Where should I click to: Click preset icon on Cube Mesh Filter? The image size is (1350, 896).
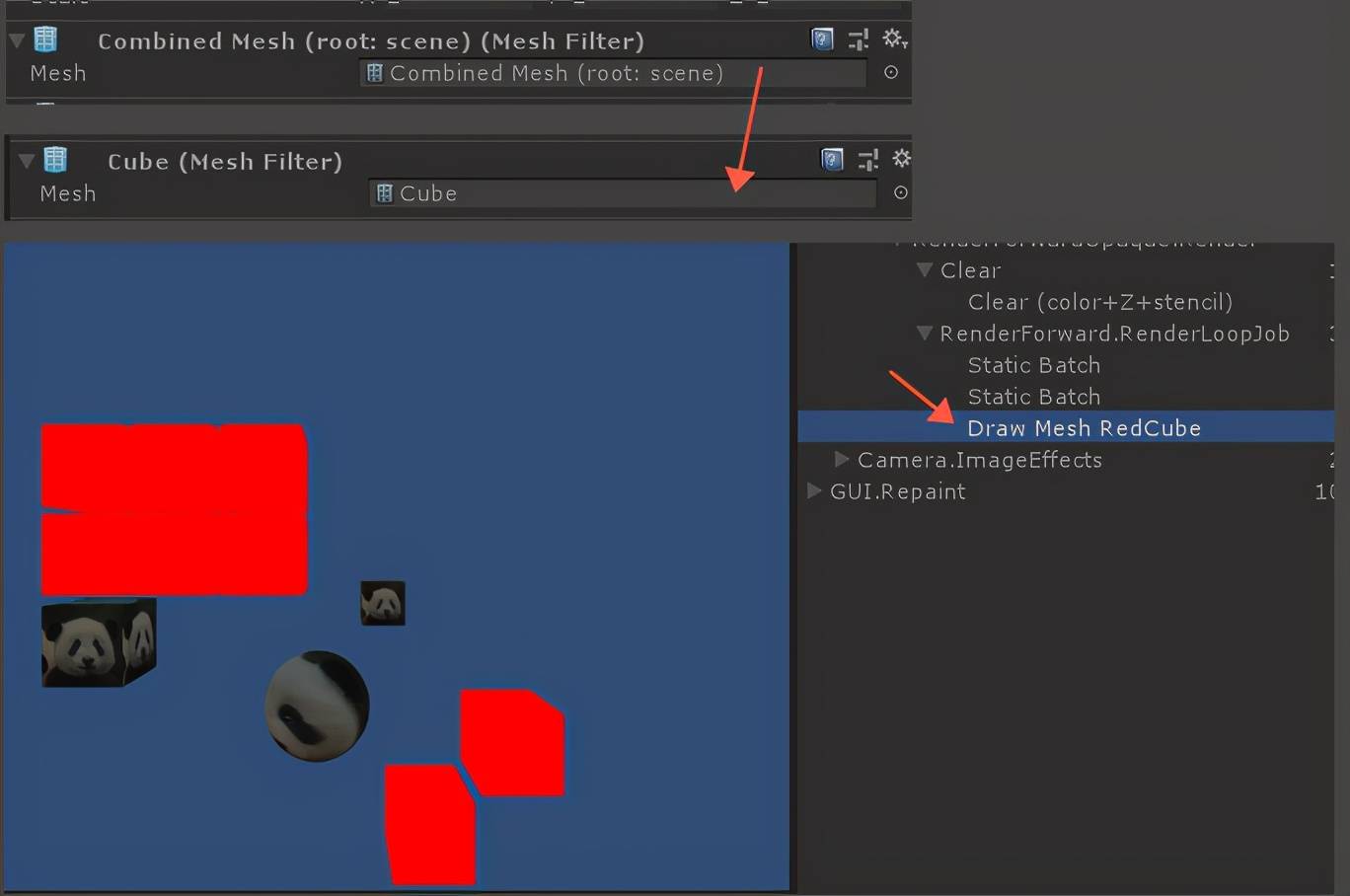868,160
